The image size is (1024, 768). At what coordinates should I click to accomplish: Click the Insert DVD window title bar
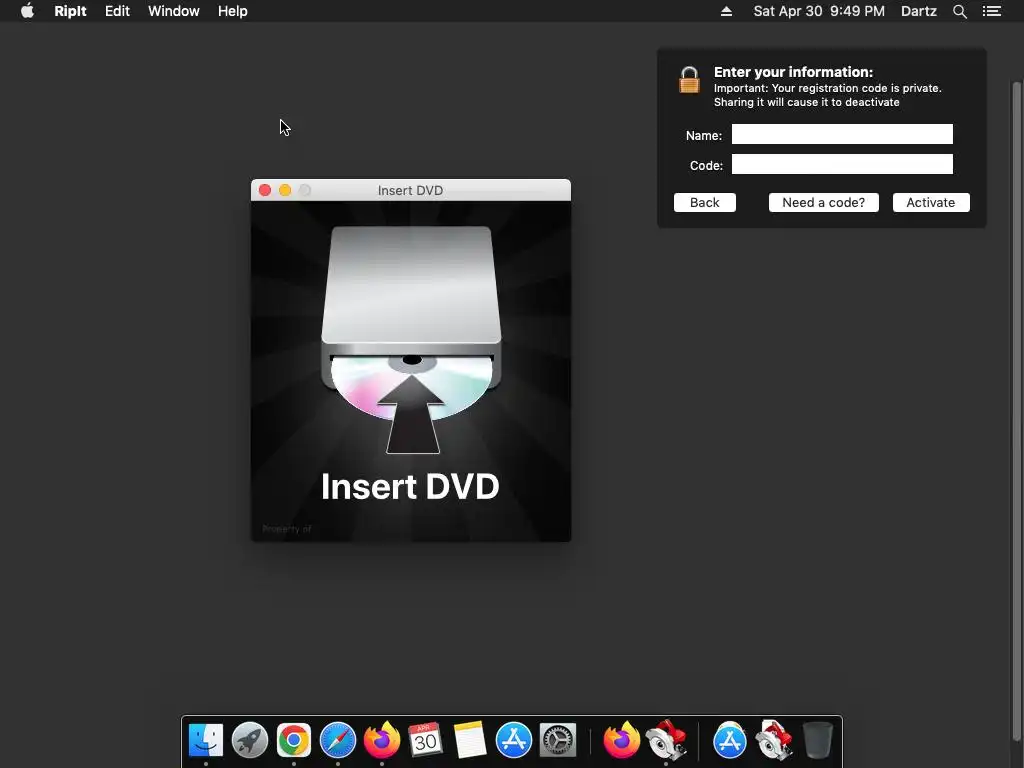pos(411,190)
